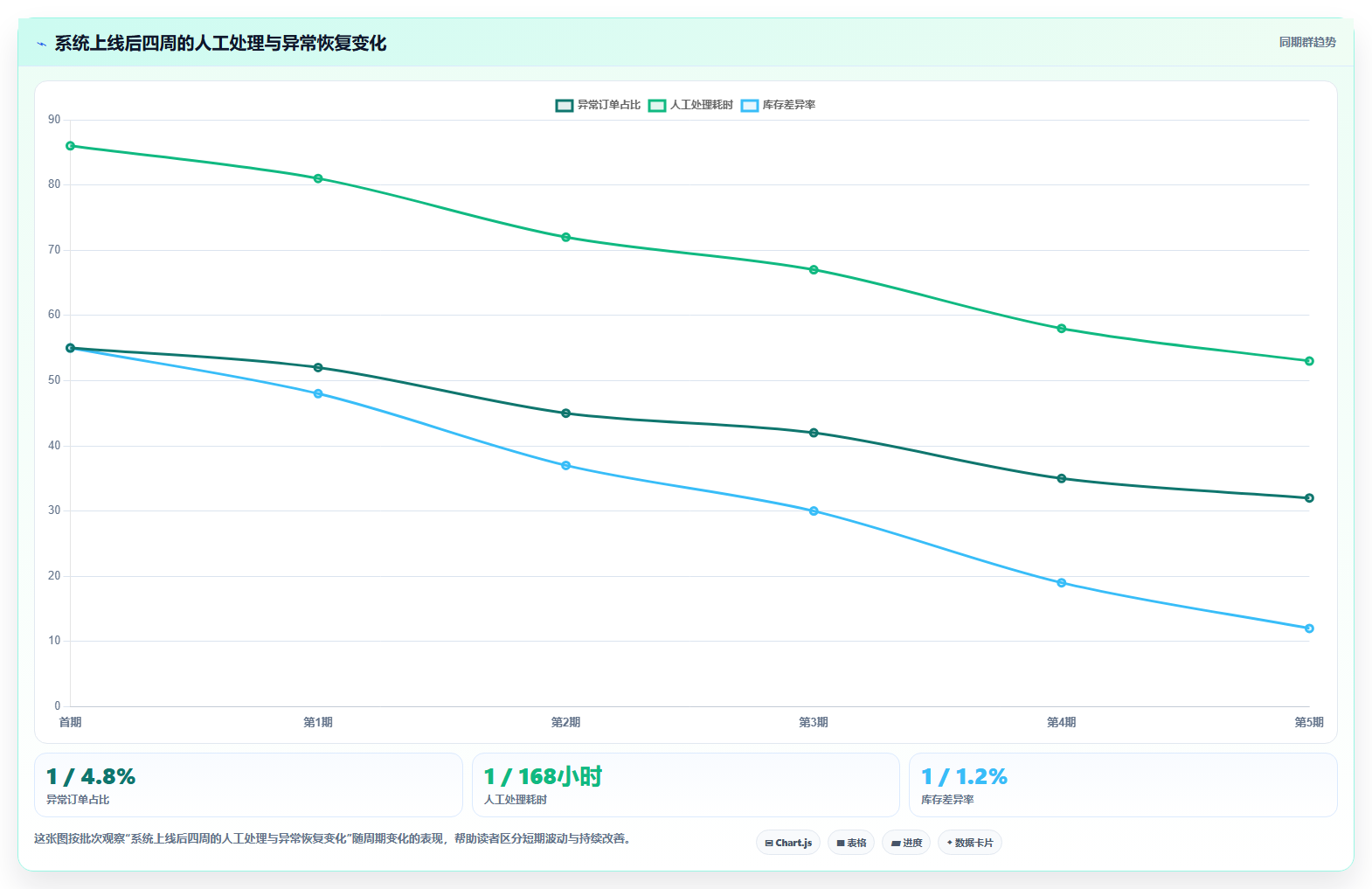
Task: Click the 同期群趋势 label in header
Action: pos(1307,42)
